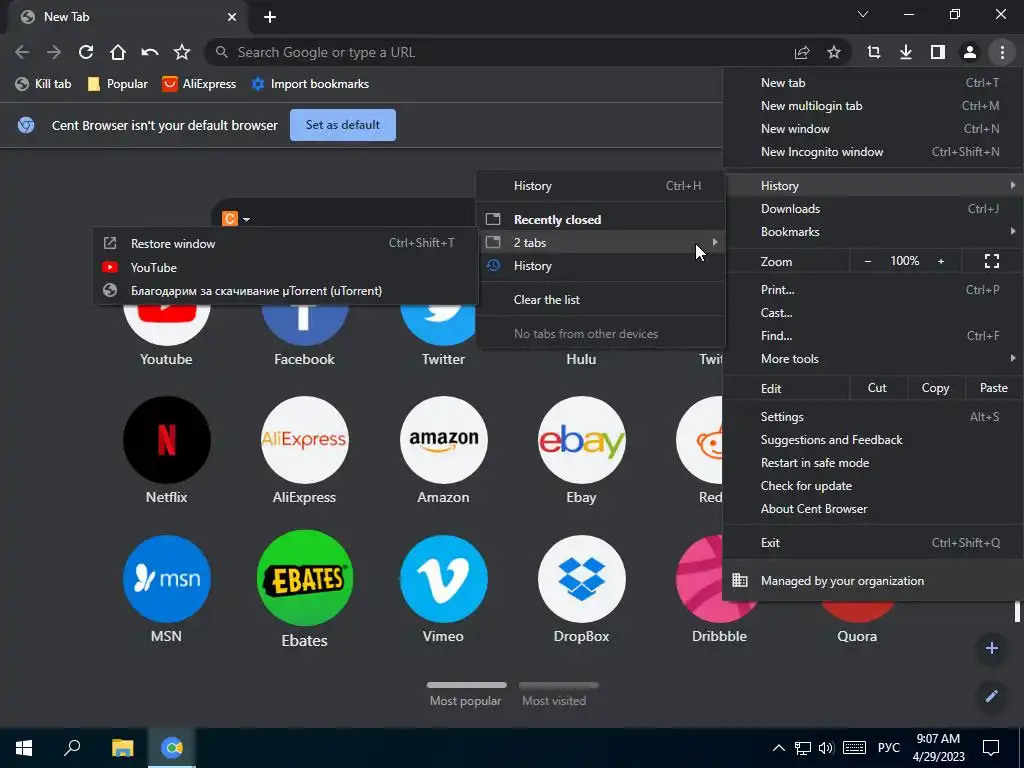This screenshot has width=1024, height=768.
Task: Open the volume speaker tray icon
Action: 826,748
